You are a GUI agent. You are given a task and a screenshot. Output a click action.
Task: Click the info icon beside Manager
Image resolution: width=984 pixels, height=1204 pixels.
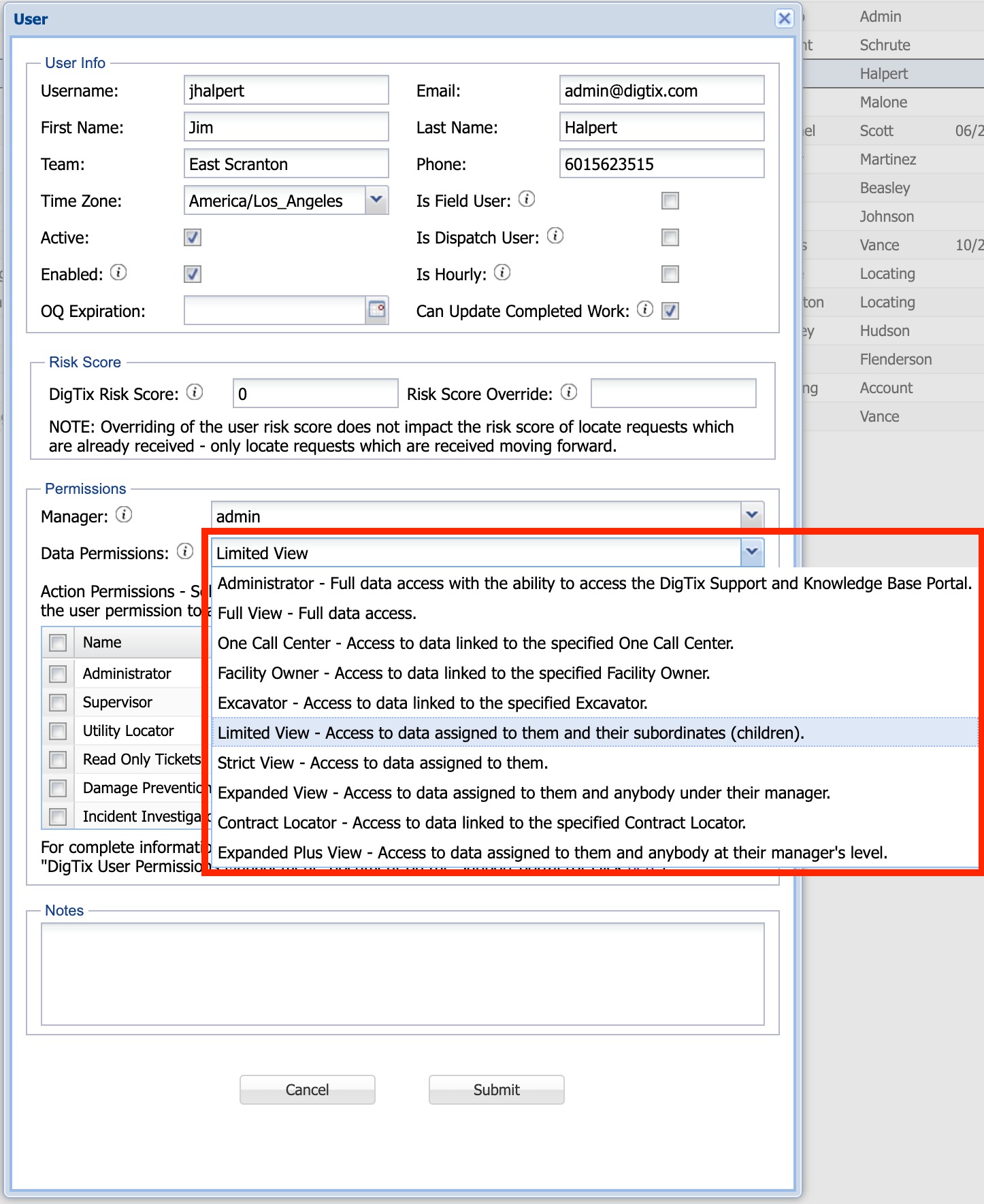coord(124,514)
